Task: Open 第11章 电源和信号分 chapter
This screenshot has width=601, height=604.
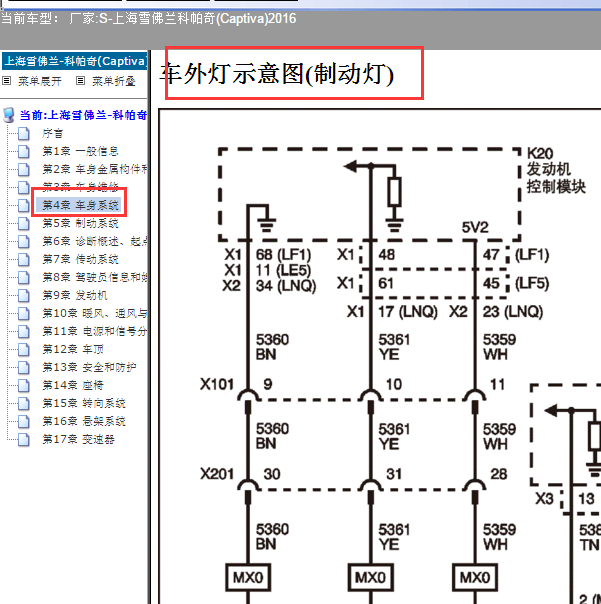Action: click(94, 331)
